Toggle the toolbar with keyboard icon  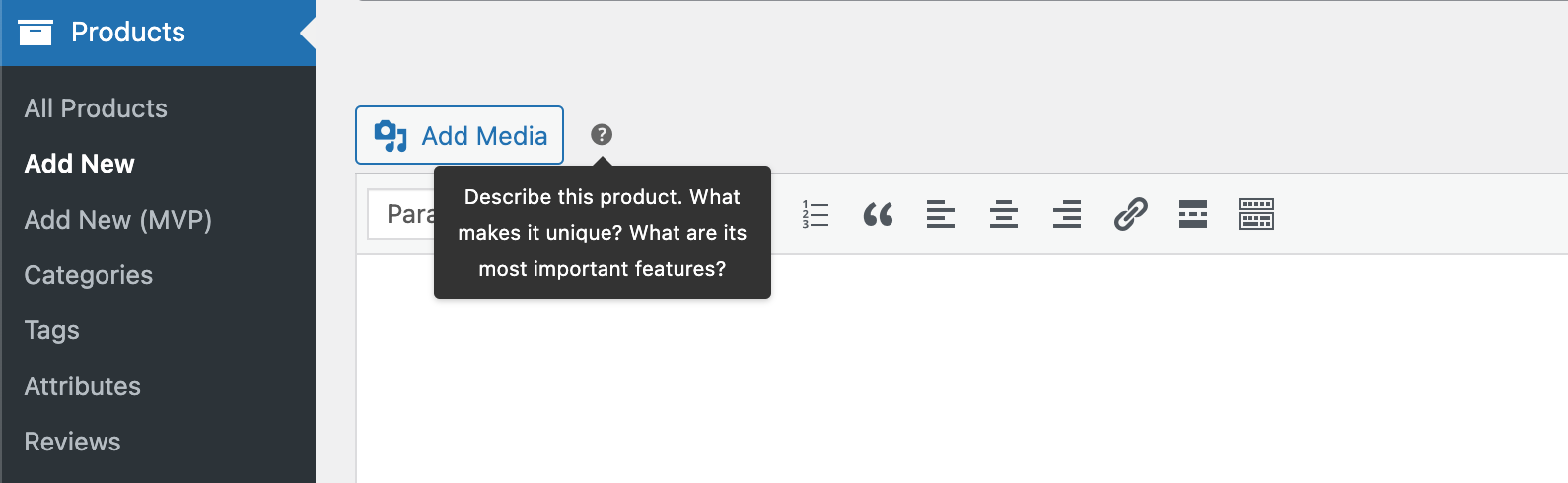[1256, 214]
